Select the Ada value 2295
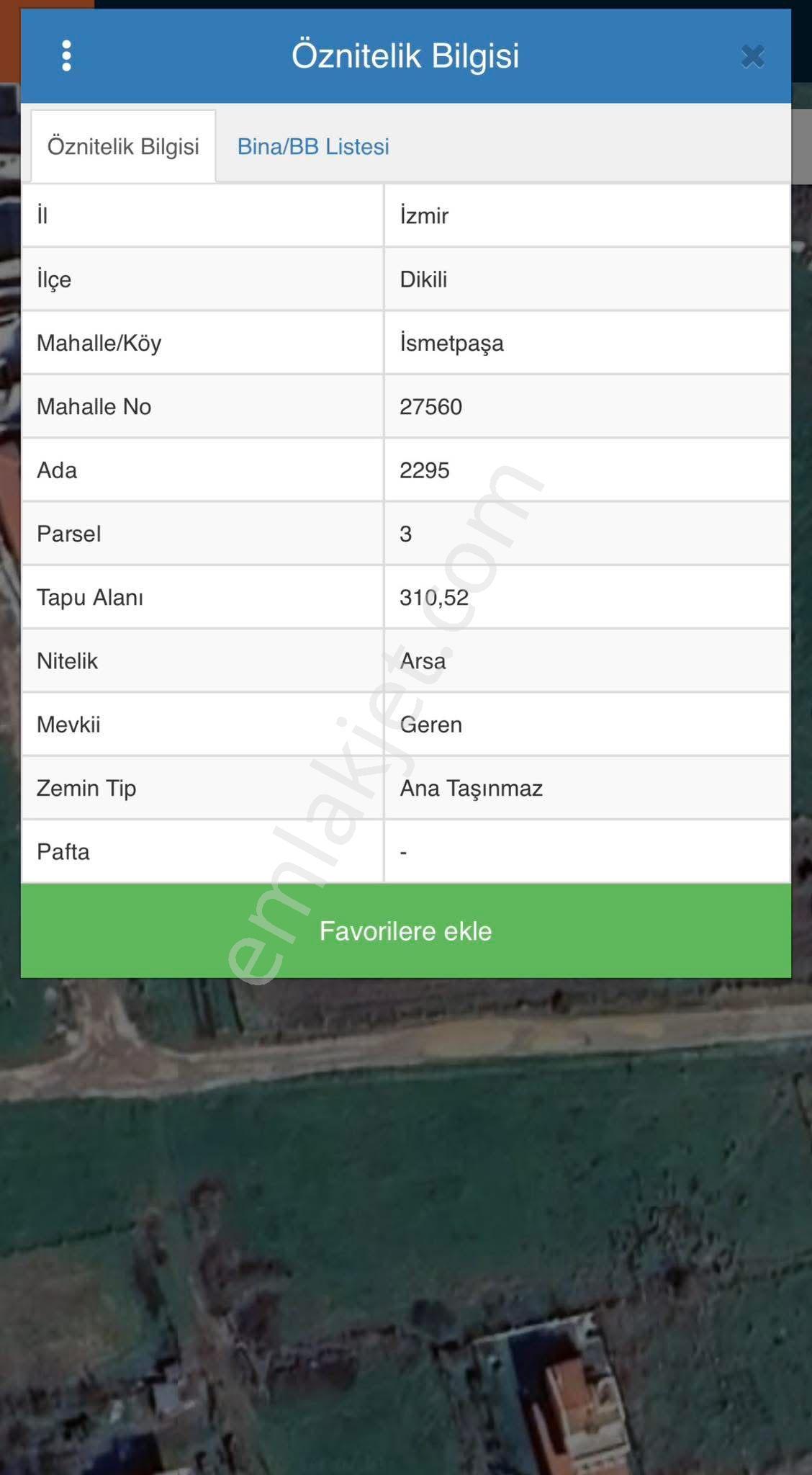The image size is (812, 1475). [x=425, y=470]
